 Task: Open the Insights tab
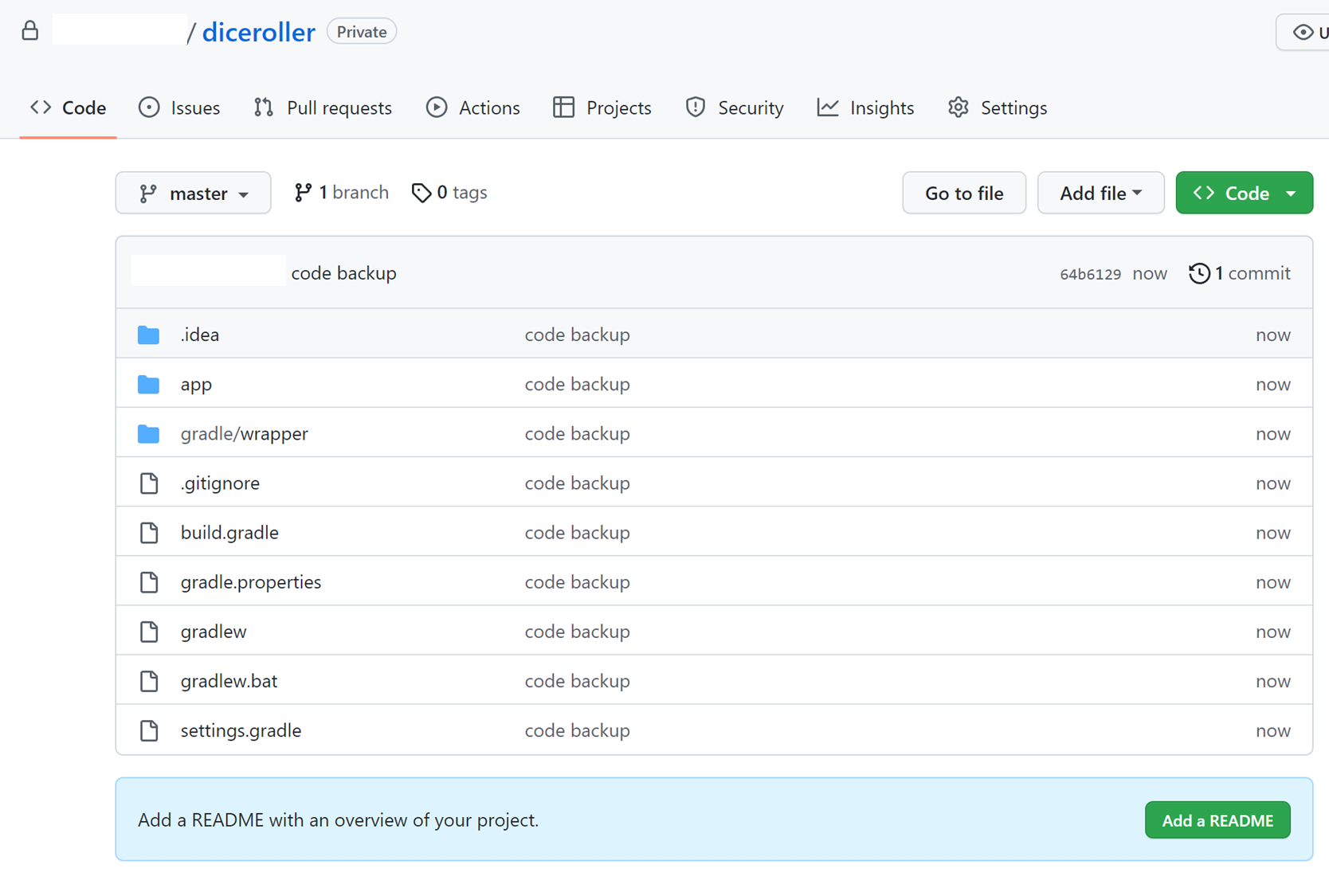click(x=866, y=108)
